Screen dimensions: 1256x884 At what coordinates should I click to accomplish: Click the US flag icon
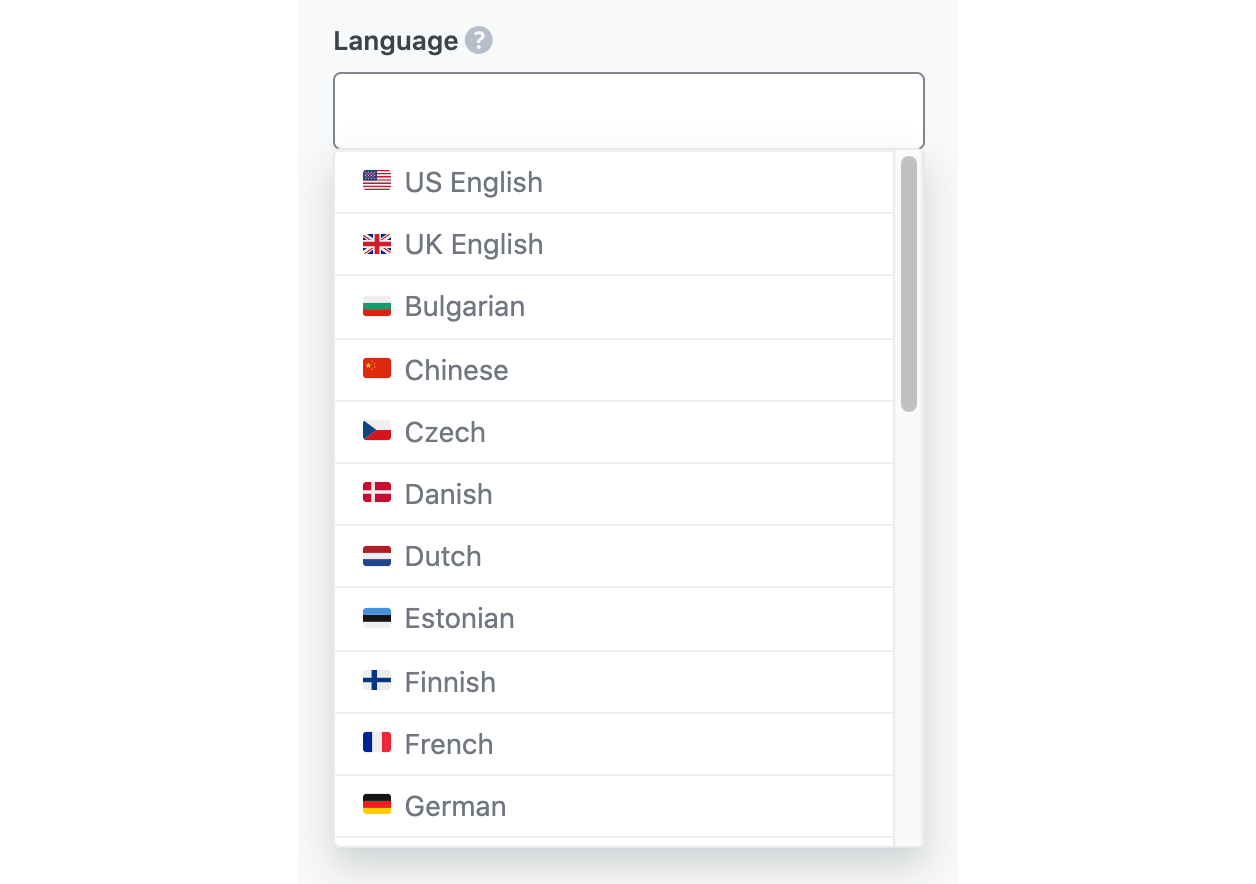377,181
